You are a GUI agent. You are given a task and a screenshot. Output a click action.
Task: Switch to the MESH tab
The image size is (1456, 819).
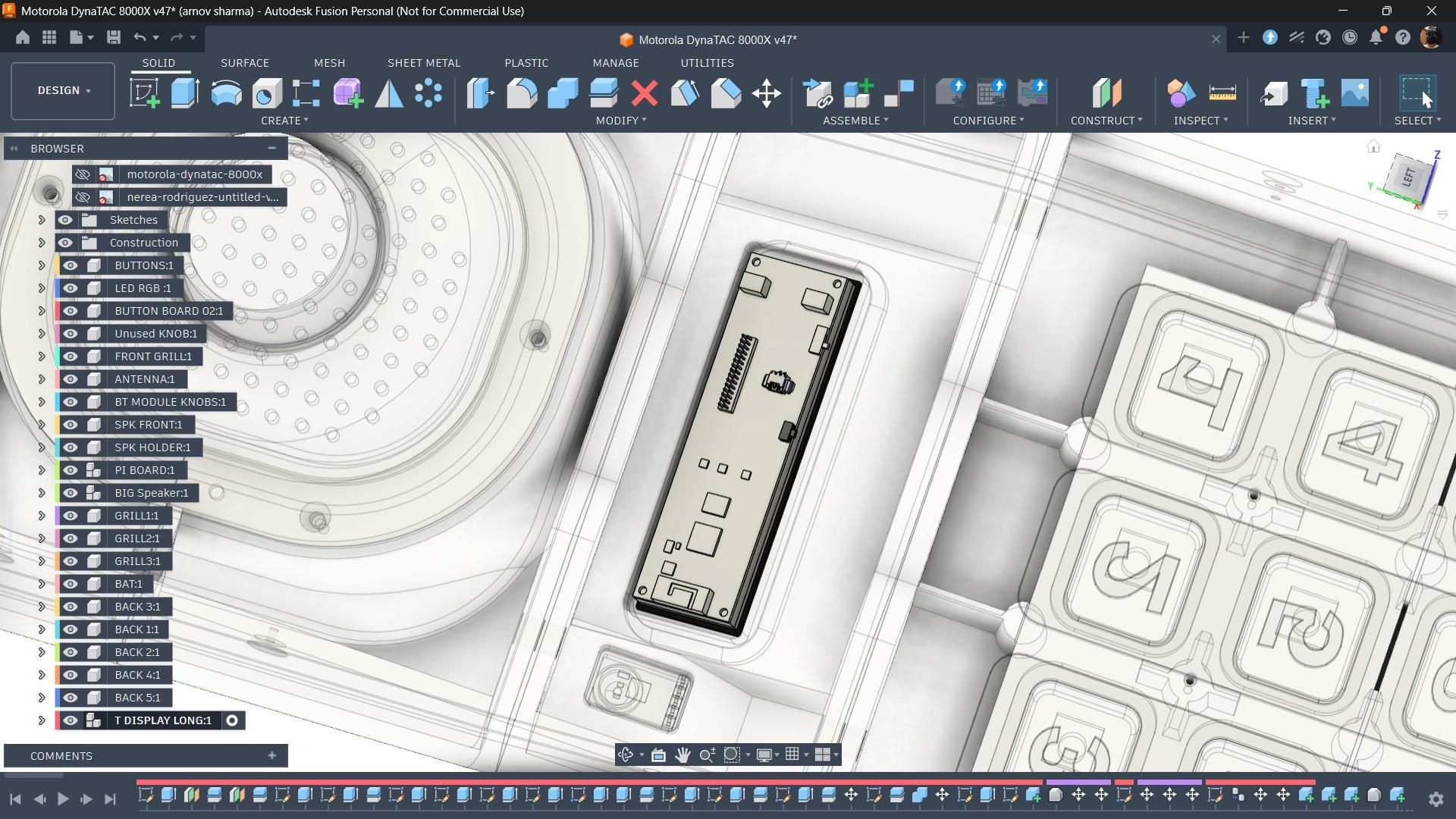329,63
